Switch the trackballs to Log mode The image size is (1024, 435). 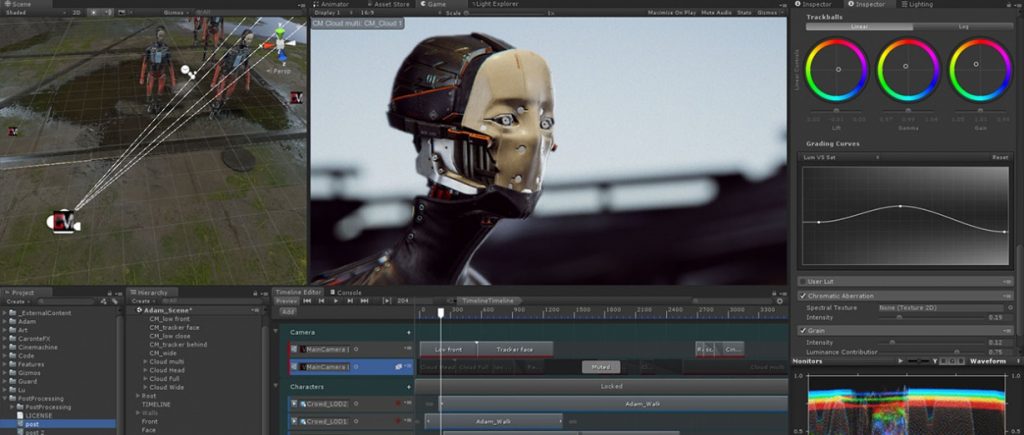point(963,27)
